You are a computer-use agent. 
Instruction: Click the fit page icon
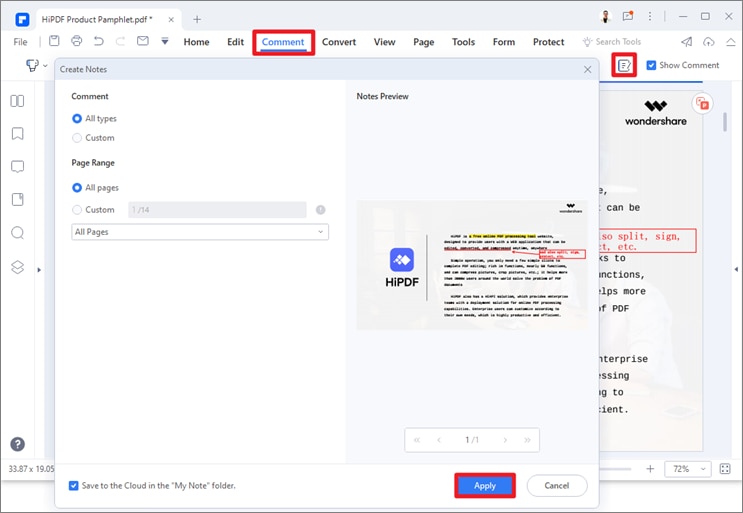[725, 469]
